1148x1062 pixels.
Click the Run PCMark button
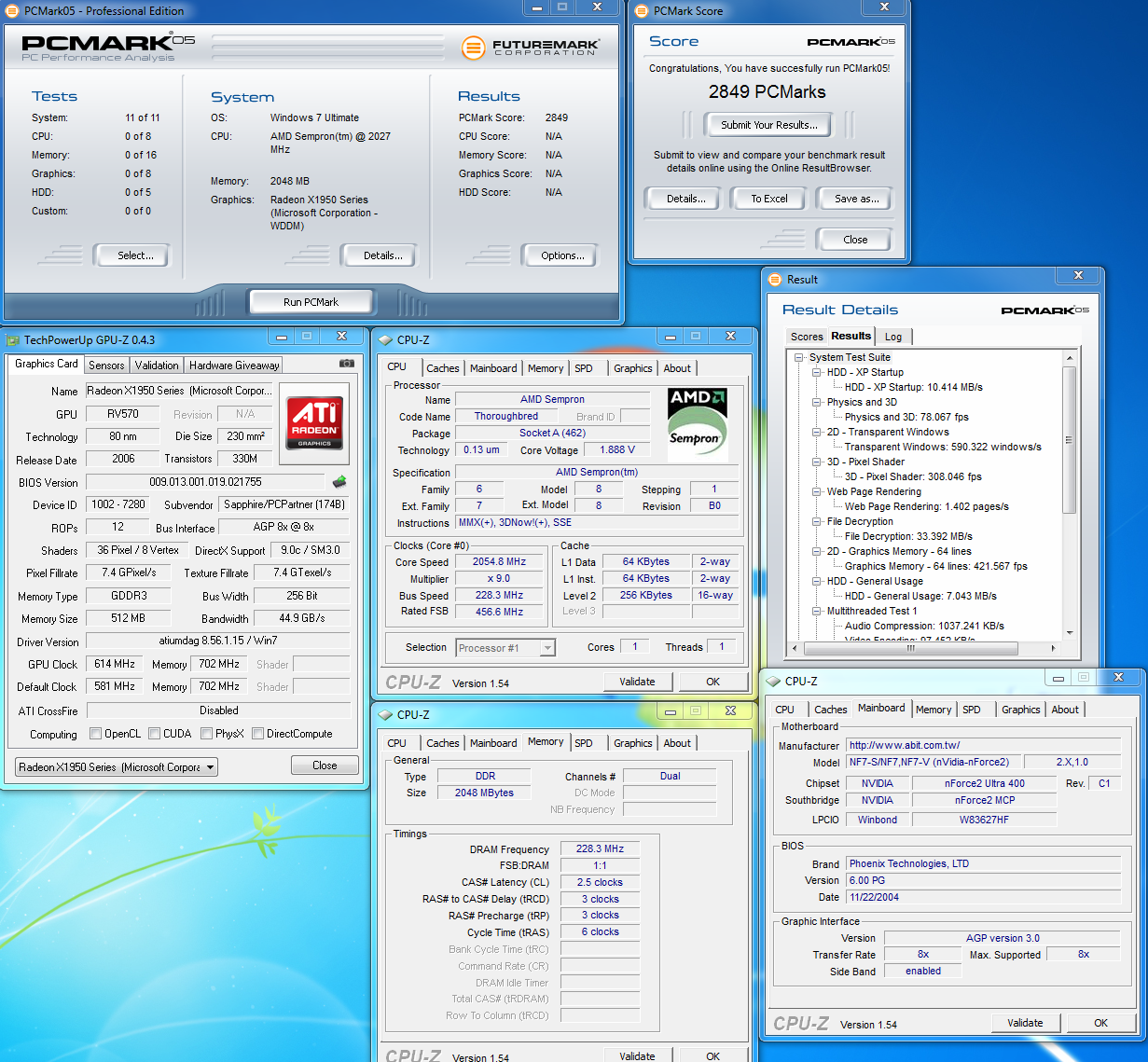pos(311,302)
